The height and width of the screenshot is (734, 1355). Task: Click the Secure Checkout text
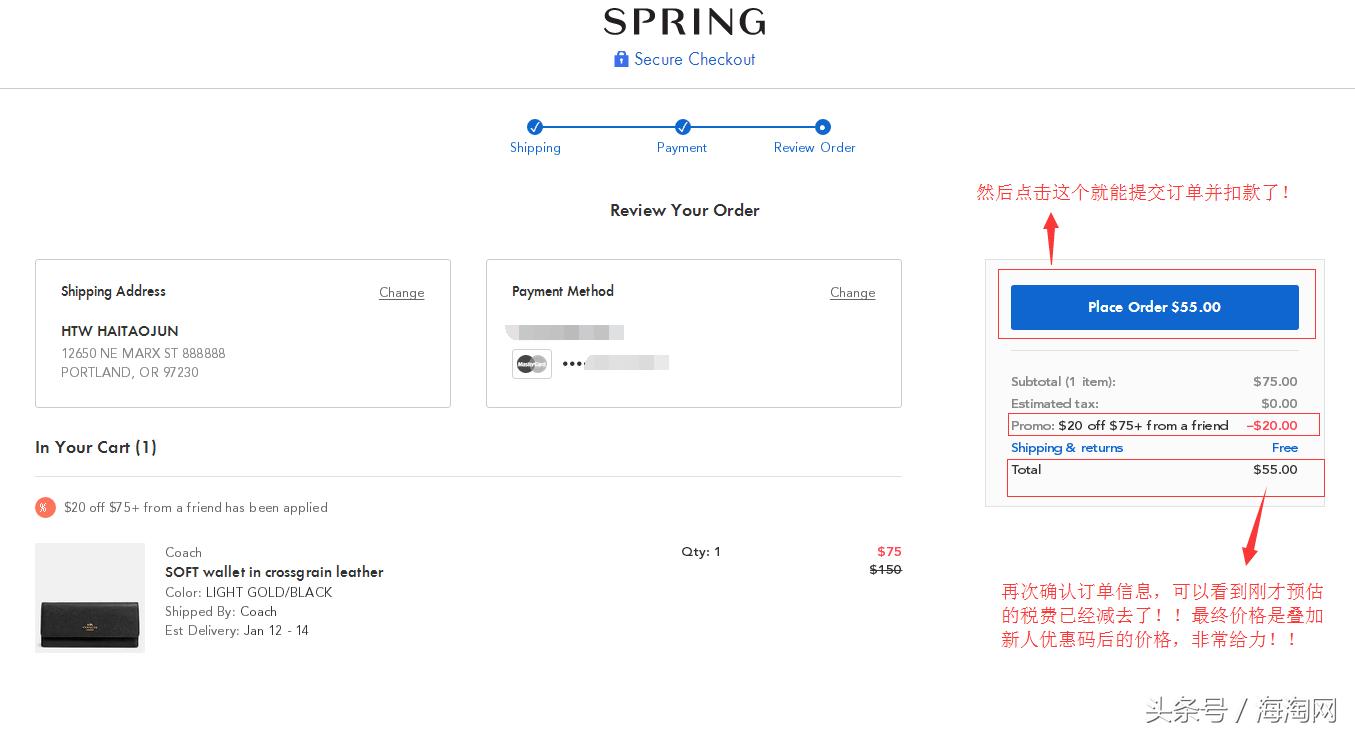pos(695,59)
